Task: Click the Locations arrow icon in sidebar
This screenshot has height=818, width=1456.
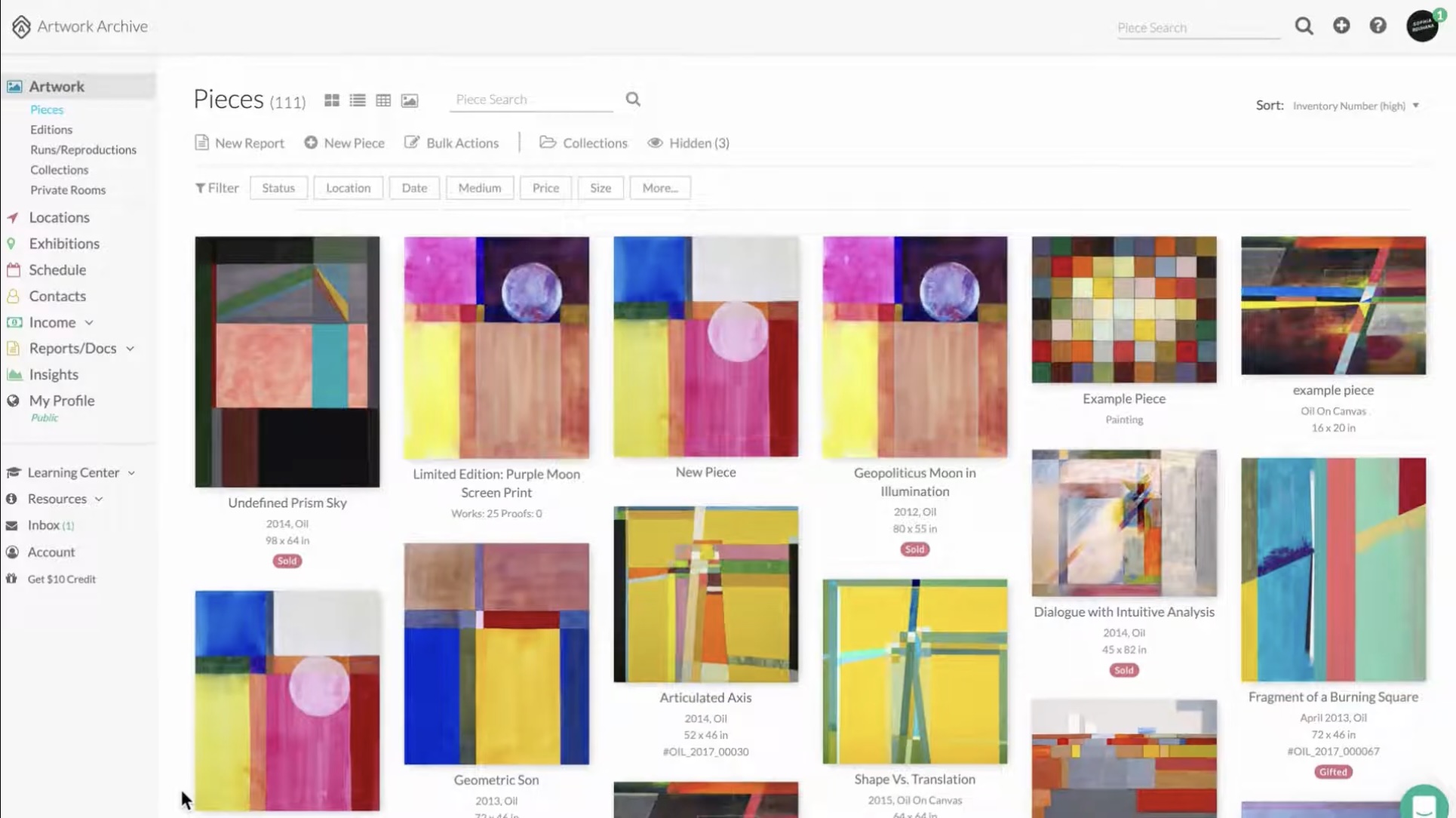Action: click(x=13, y=217)
